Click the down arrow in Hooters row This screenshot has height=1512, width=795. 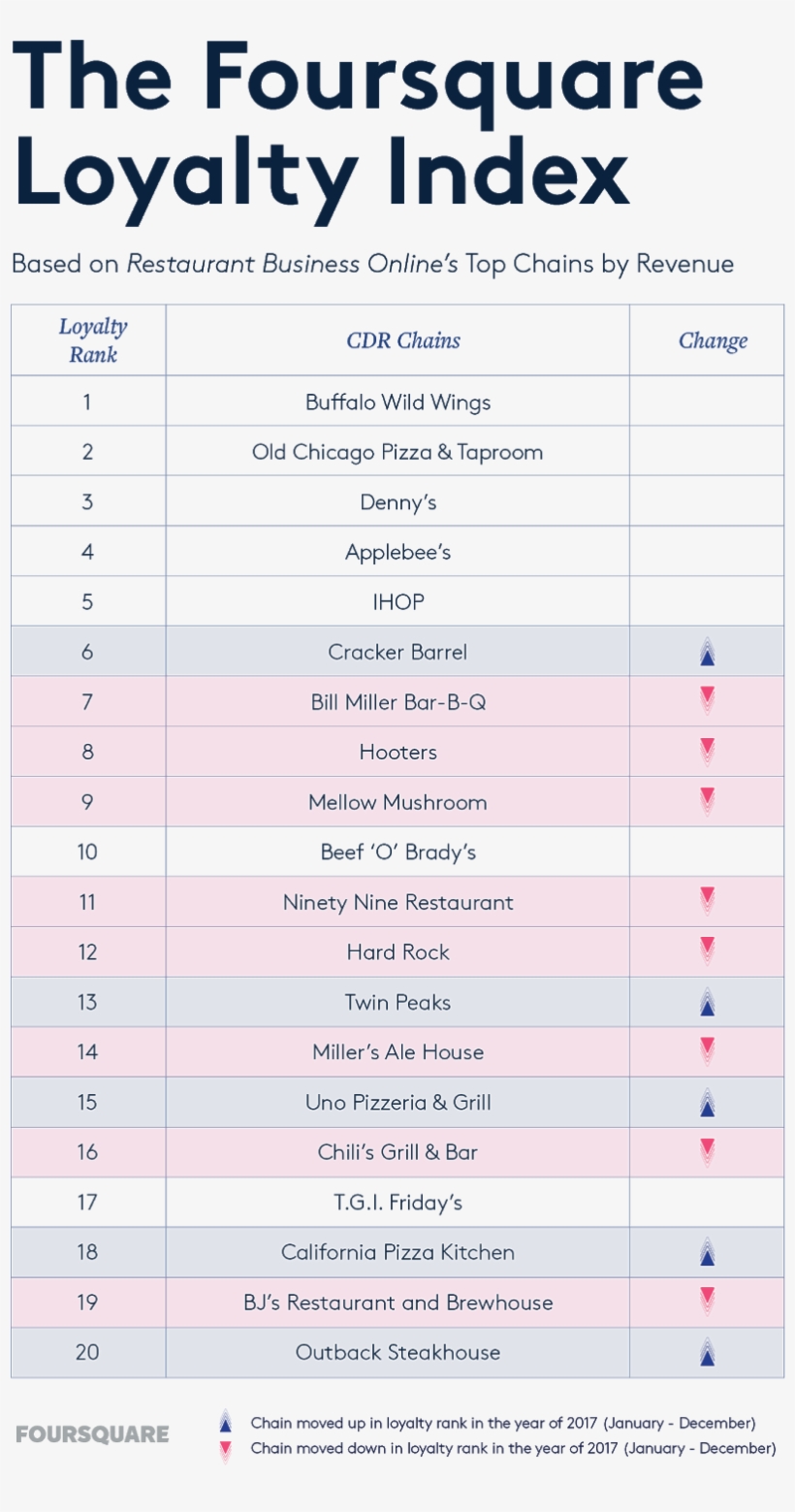tap(707, 750)
